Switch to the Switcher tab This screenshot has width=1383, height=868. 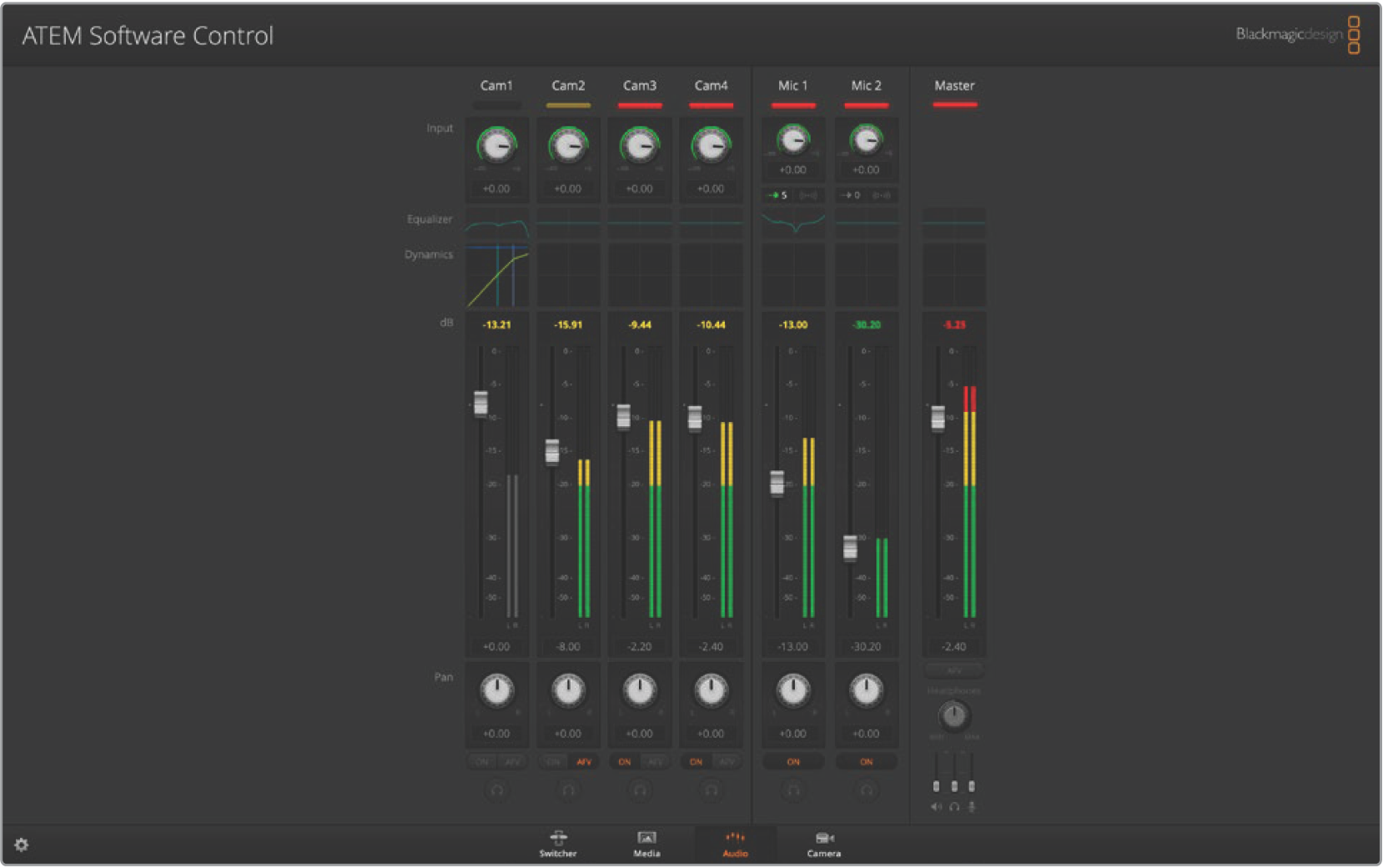click(558, 844)
